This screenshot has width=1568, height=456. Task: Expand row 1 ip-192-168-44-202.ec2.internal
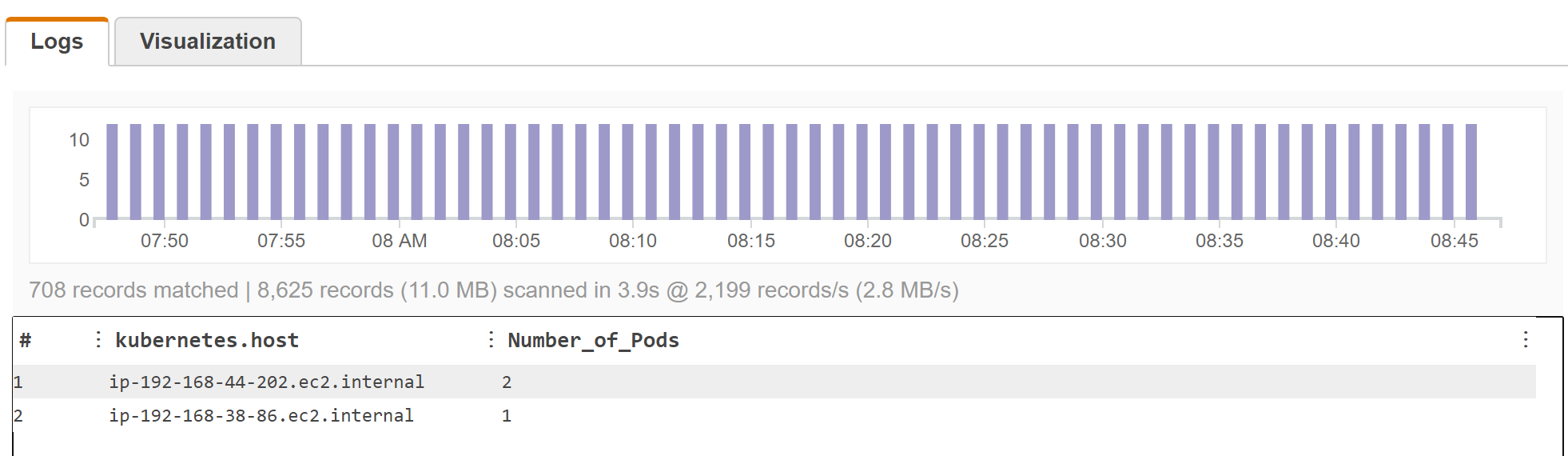[x=774, y=382]
